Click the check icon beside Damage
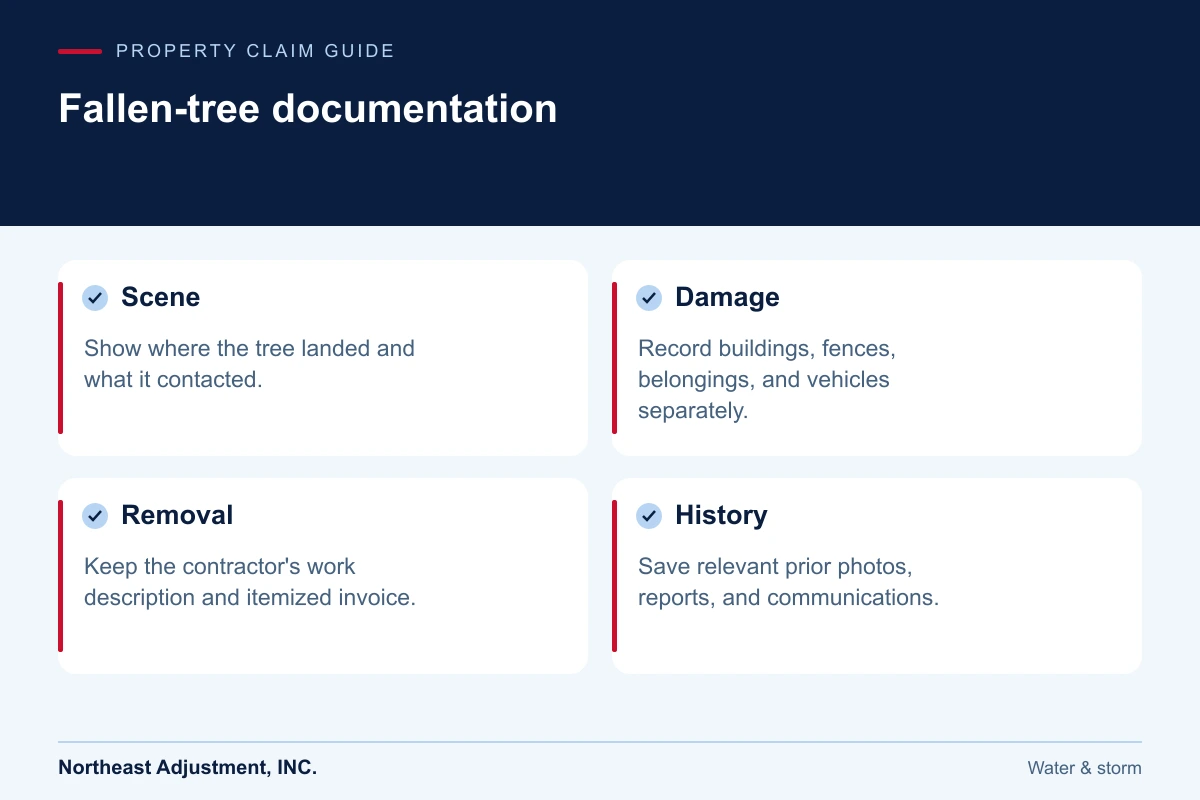 click(649, 298)
